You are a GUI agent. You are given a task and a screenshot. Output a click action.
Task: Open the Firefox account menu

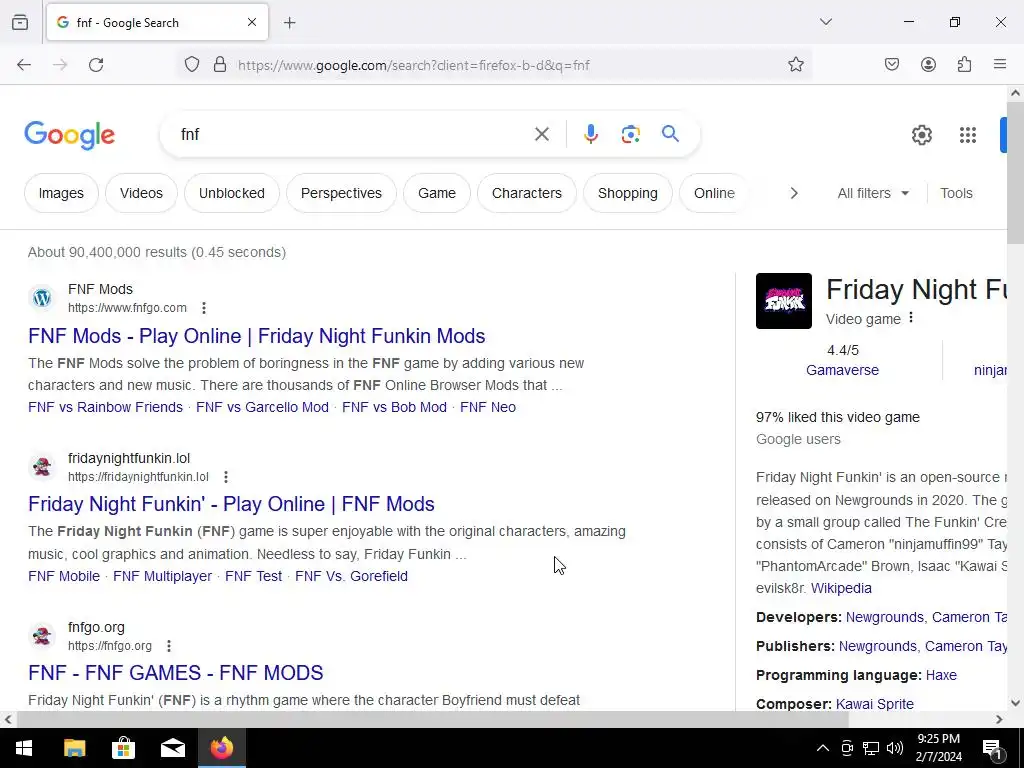click(x=928, y=65)
